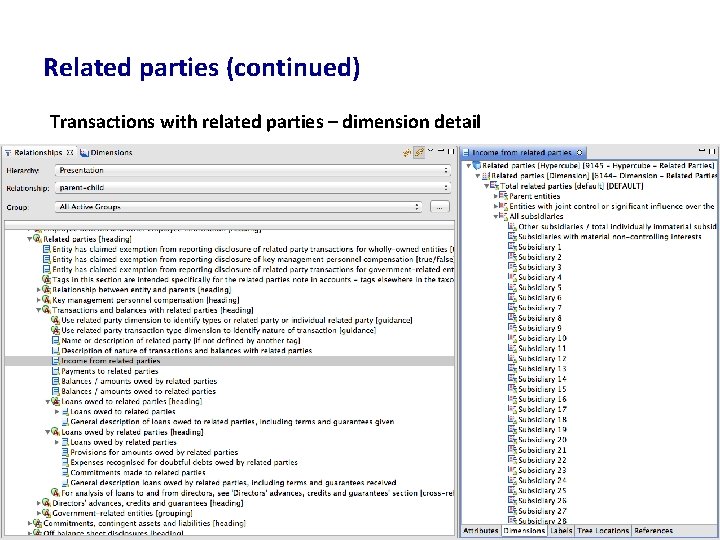Select Use related party transaction type dimension guidance
This screenshot has height=540, width=720.
(219, 330)
